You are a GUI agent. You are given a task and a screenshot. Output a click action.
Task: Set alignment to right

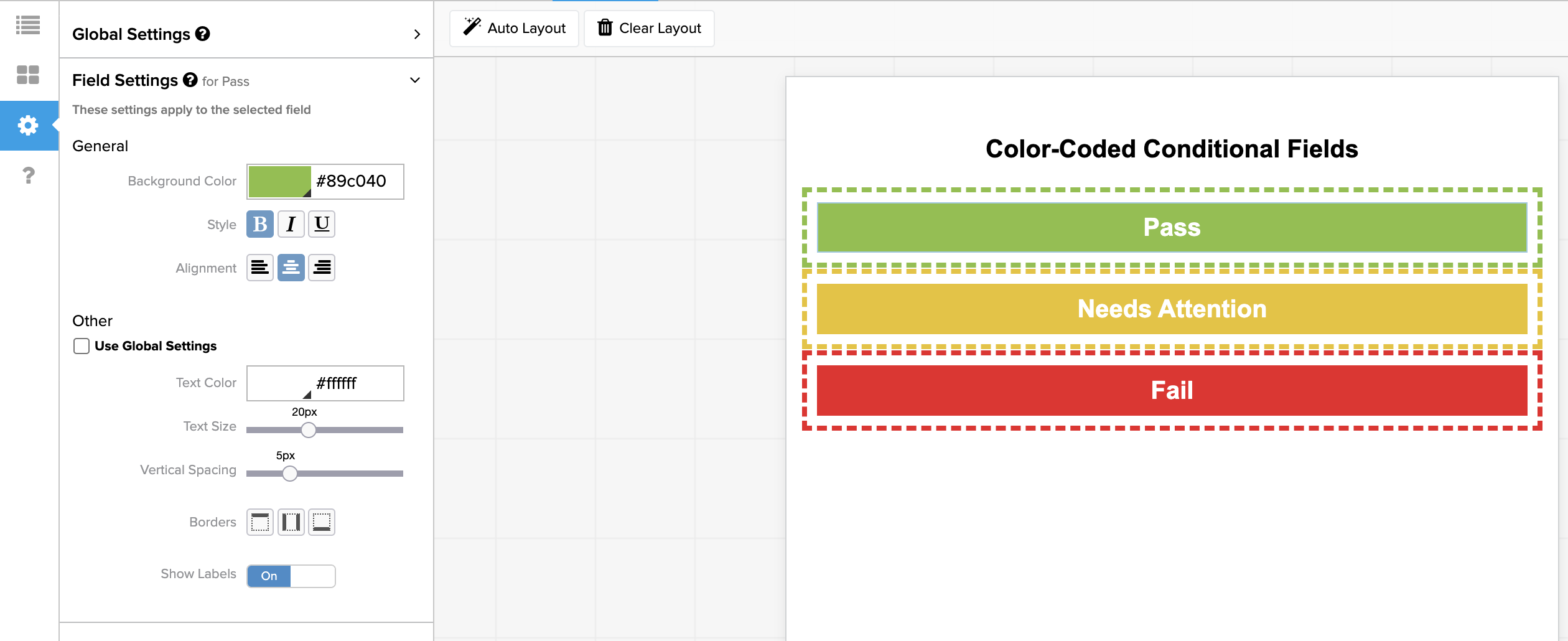[322, 268]
